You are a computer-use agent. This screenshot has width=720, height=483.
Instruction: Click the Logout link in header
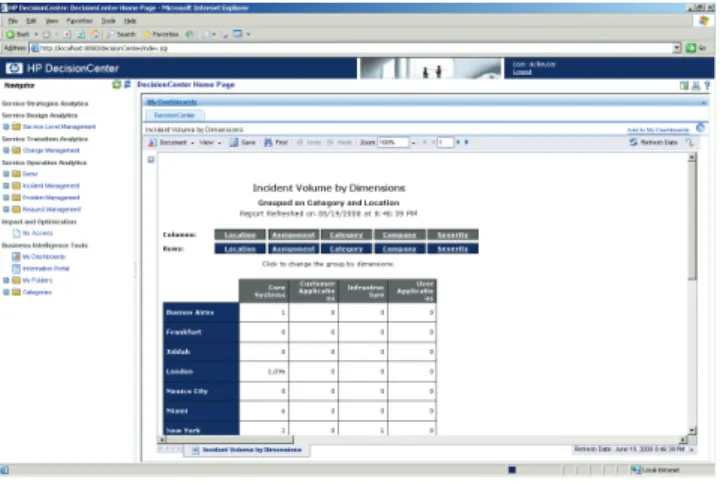click(522, 72)
